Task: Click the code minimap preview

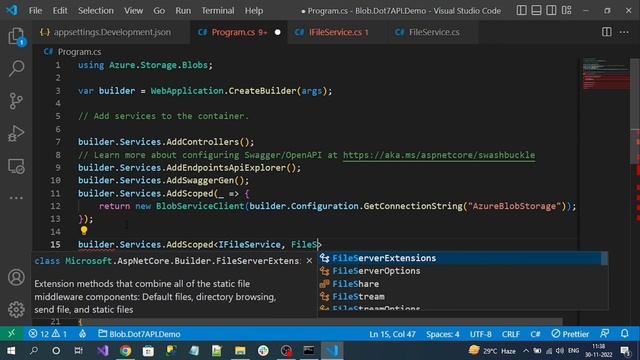Action: pos(606,74)
